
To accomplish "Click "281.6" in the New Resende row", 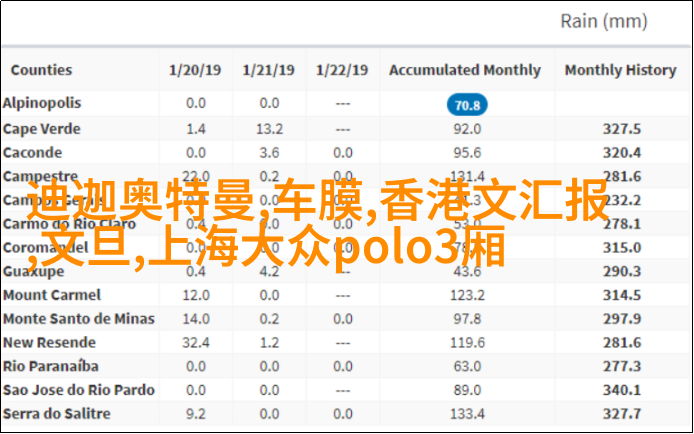I will pos(622,343).
